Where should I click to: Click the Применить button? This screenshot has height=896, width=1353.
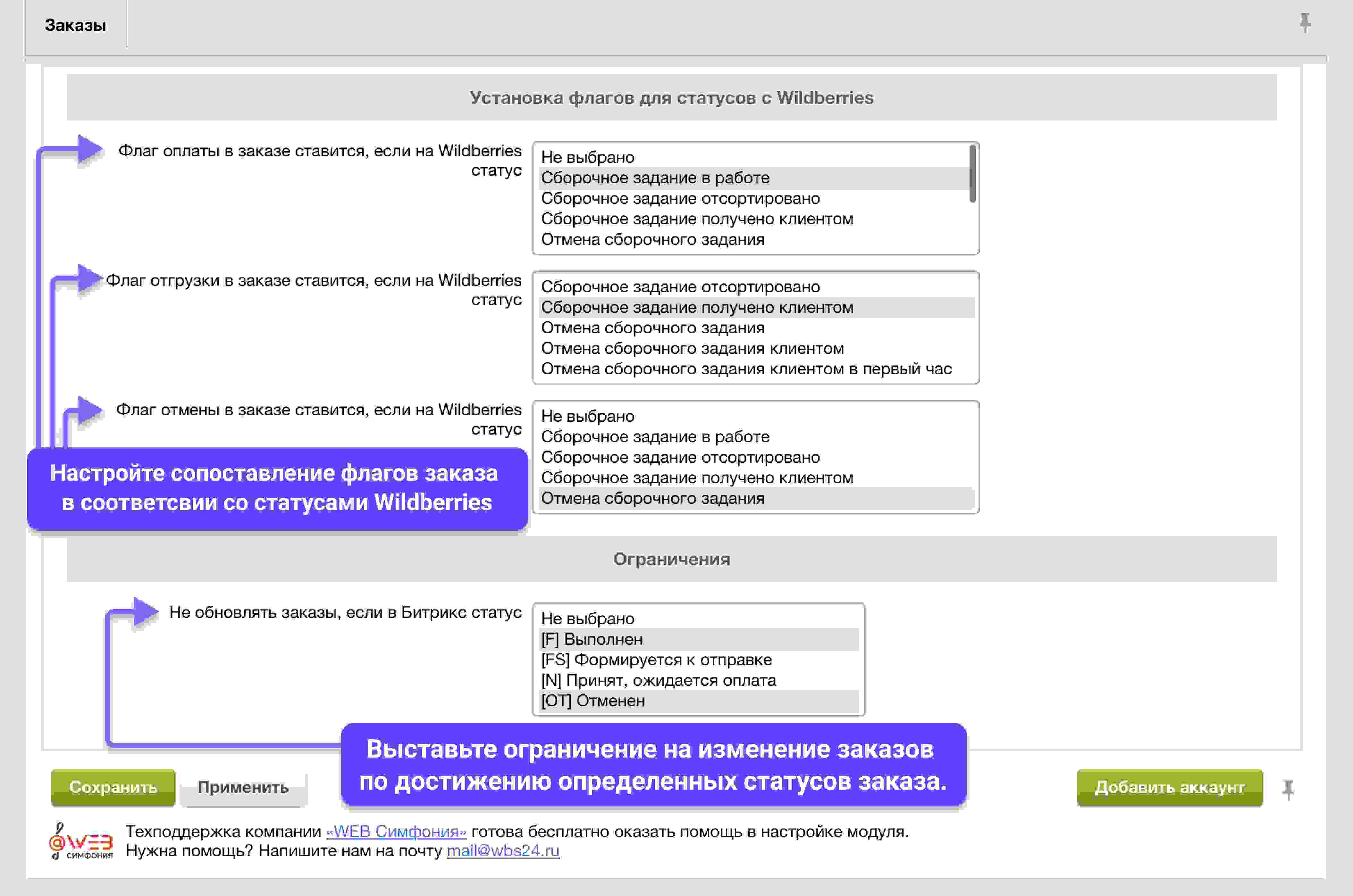click(x=243, y=787)
